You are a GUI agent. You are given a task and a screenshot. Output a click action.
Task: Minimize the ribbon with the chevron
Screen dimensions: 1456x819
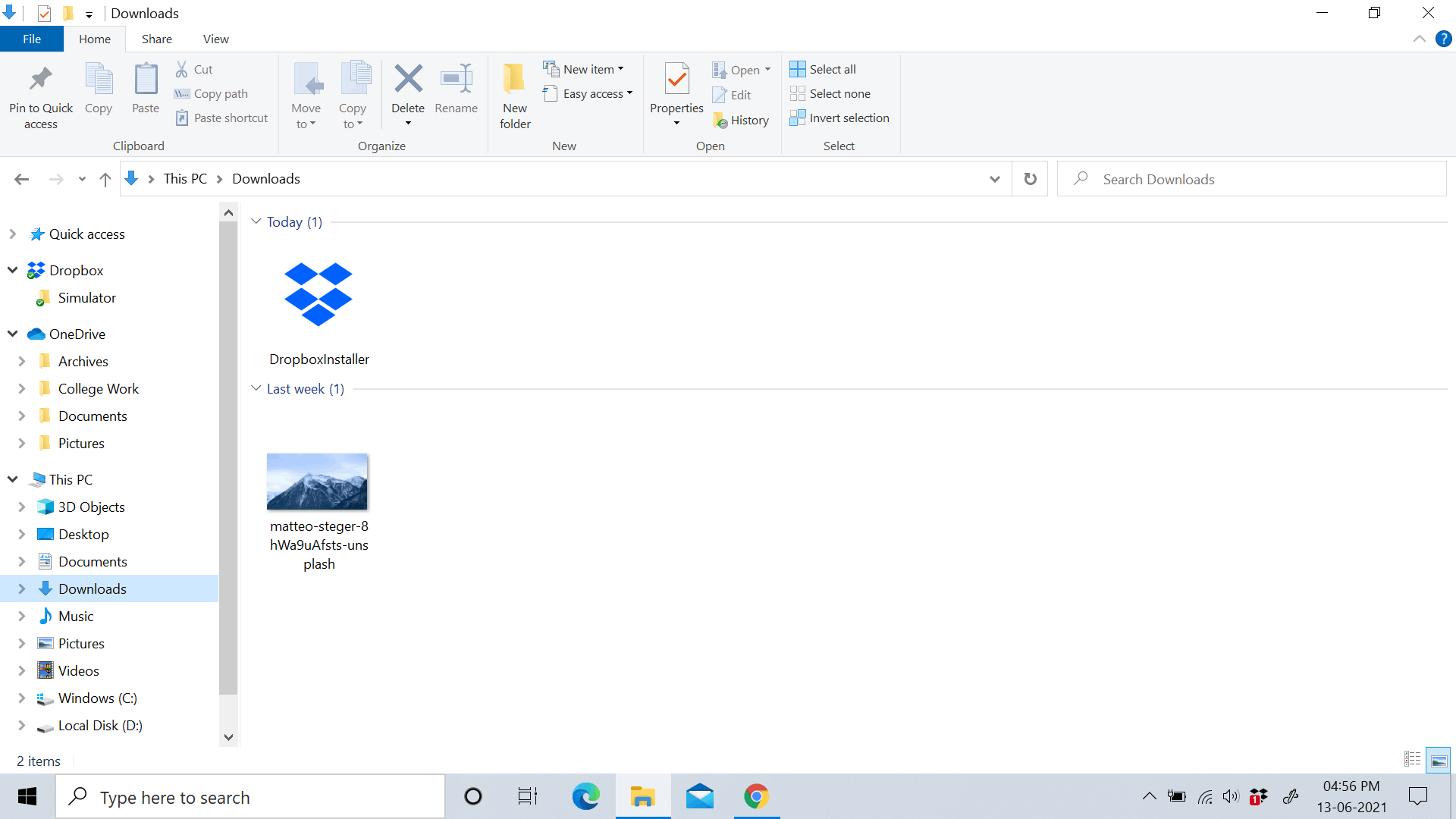point(1419,39)
